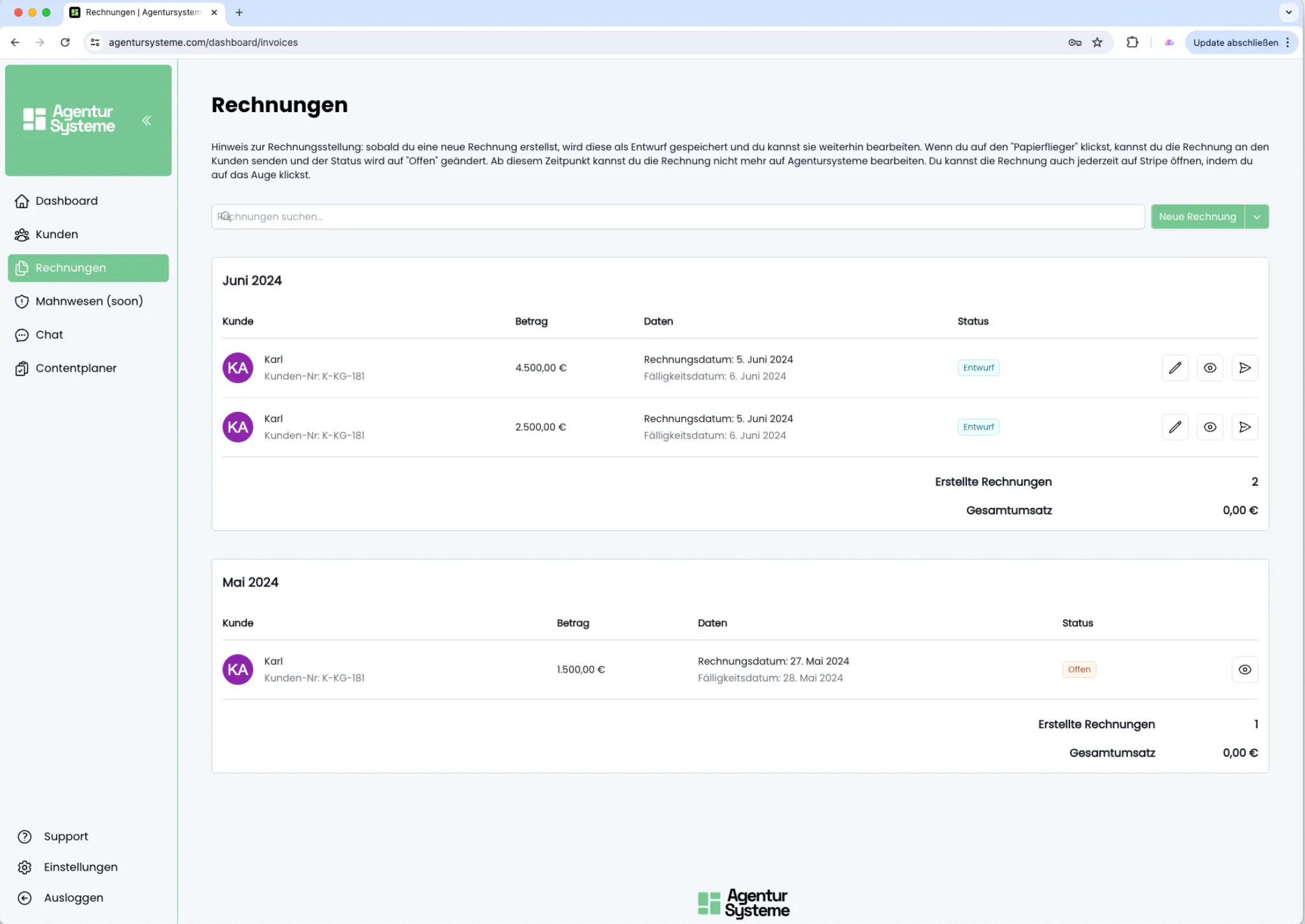Send the 2.500,00 € invoice via paper plane

pyautogui.click(x=1245, y=427)
